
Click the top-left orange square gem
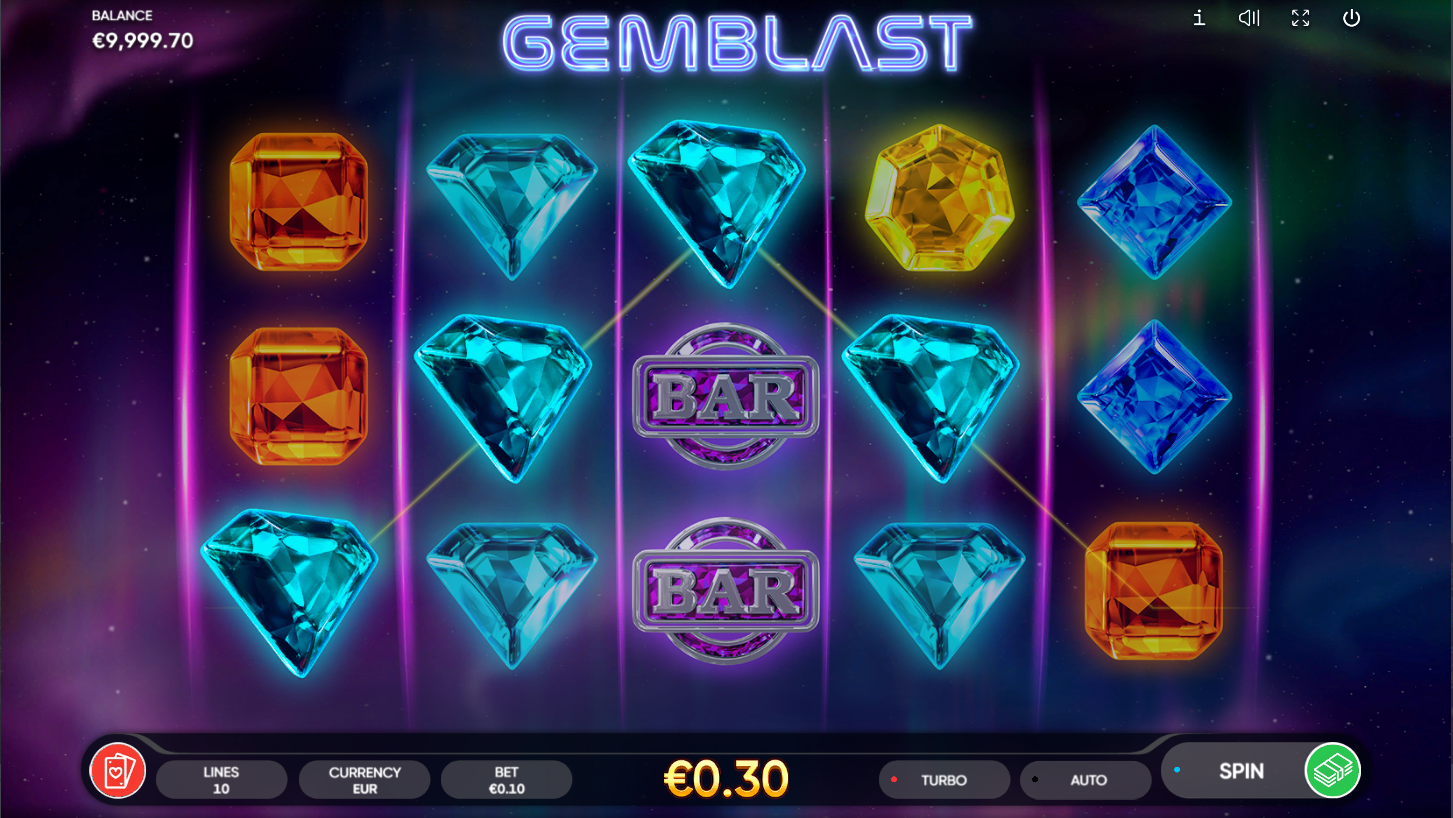[298, 201]
